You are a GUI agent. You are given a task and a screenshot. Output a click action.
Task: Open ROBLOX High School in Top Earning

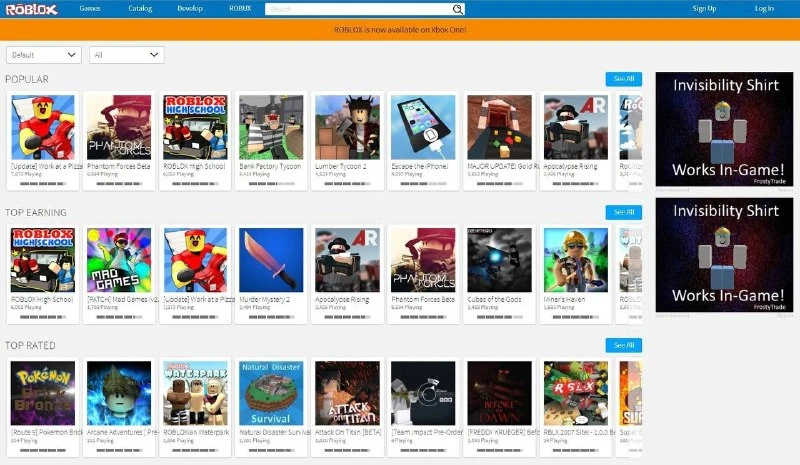43,260
